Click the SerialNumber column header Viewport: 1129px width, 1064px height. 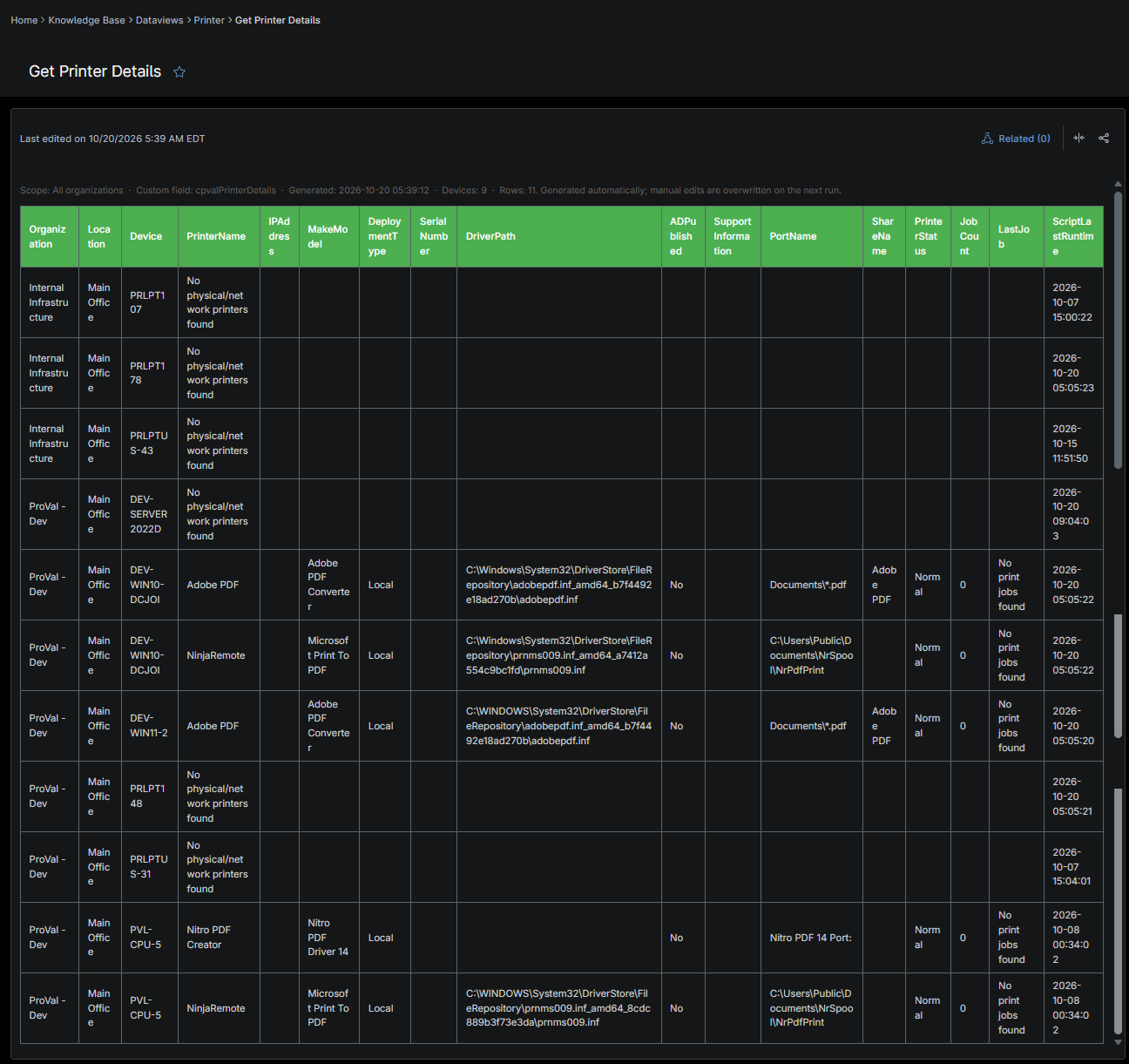coord(434,236)
